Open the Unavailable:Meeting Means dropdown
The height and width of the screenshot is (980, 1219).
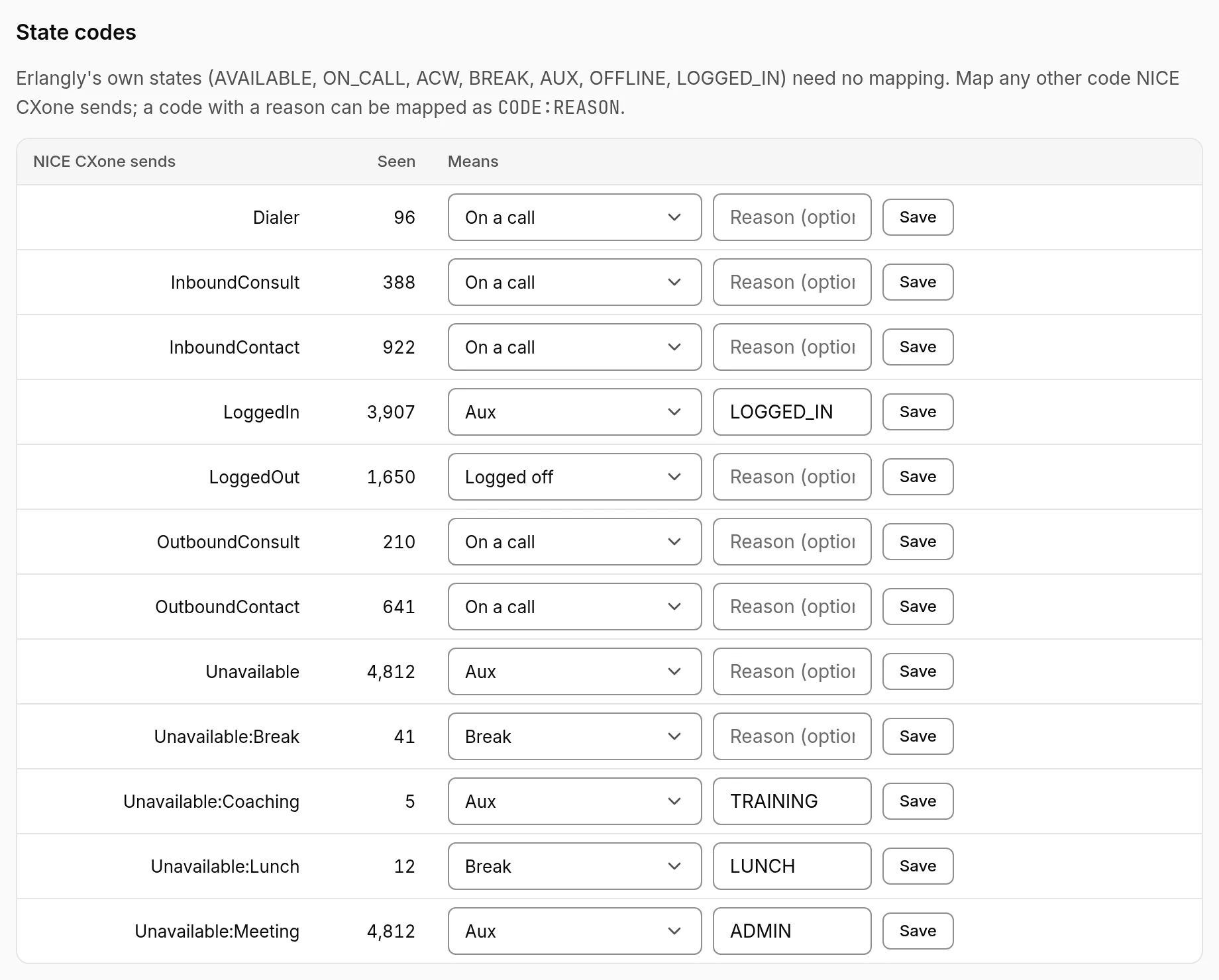coord(574,931)
